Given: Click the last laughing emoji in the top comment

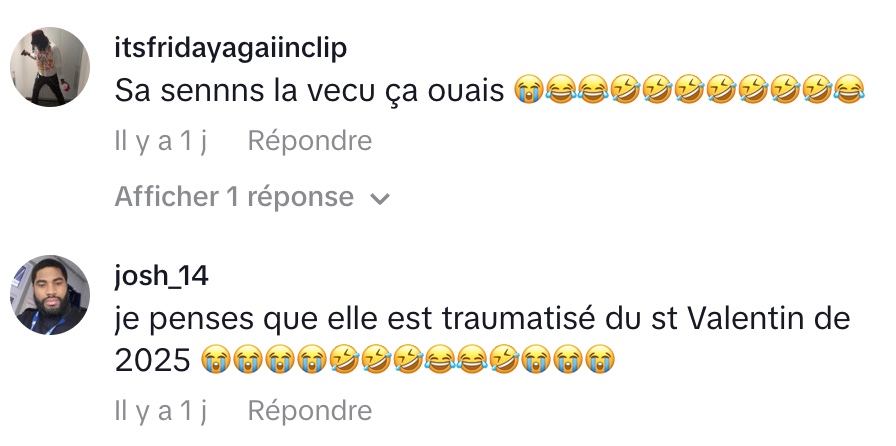Looking at the screenshot, I should (850, 90).
